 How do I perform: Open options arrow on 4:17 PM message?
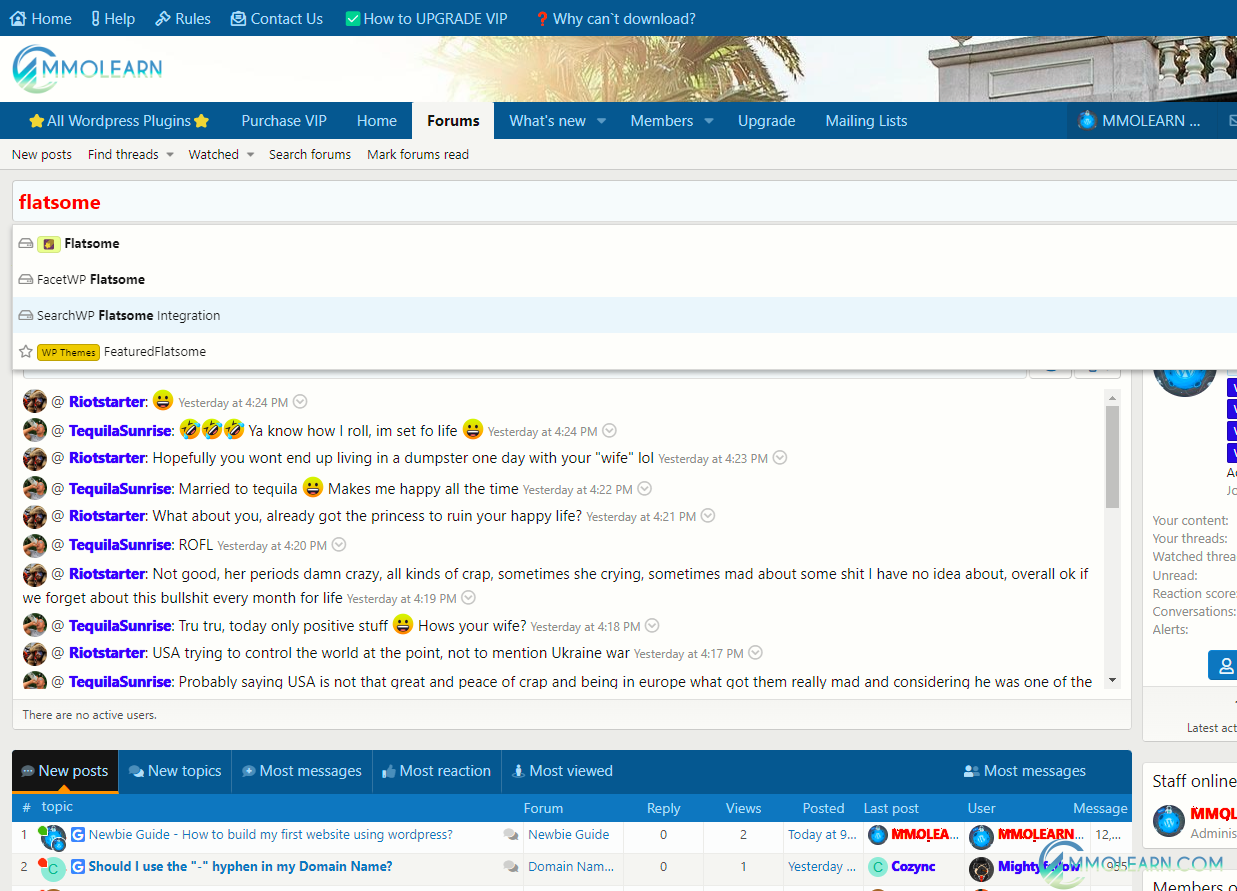[756, 653]
